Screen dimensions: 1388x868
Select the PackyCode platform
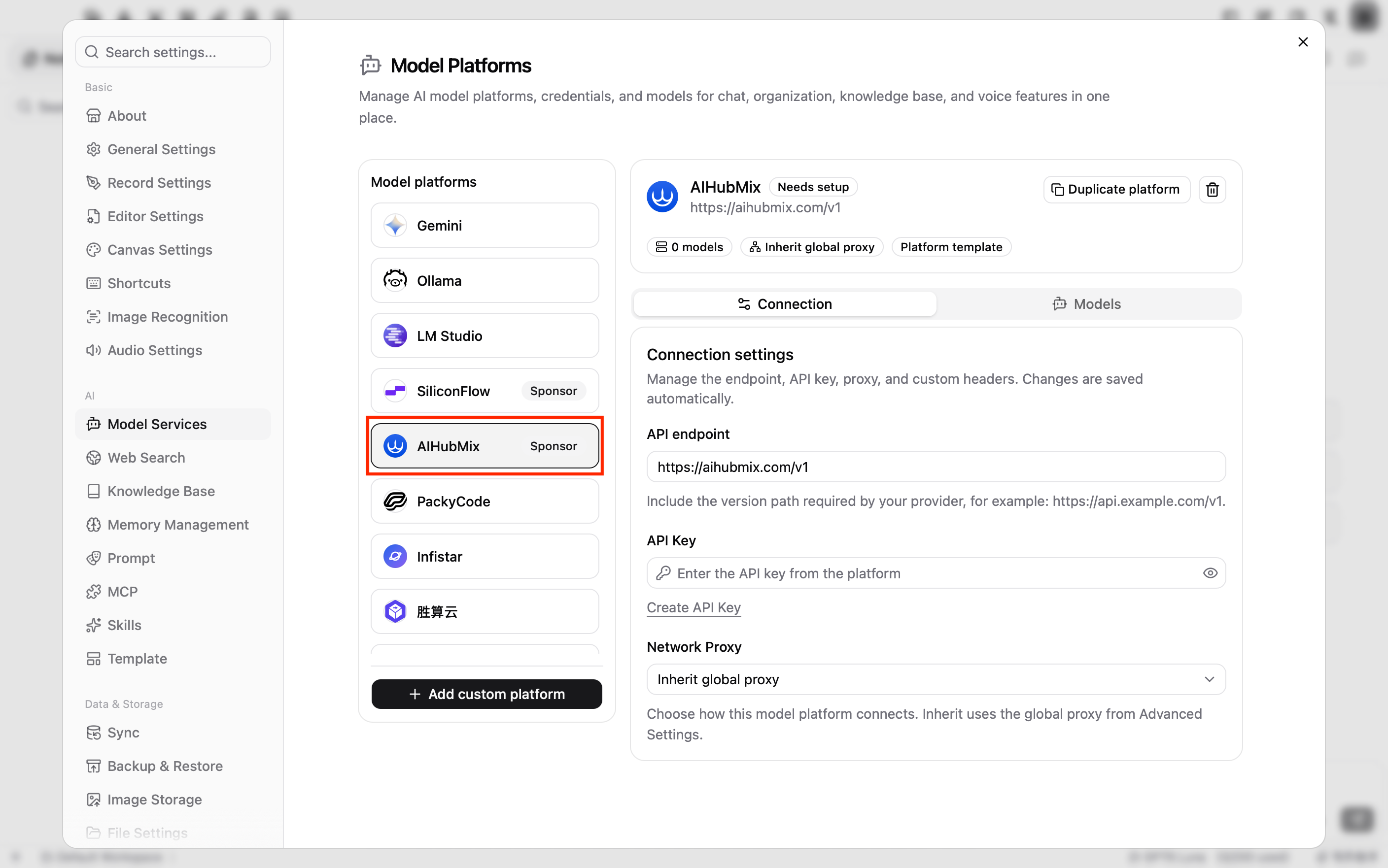click(485, 501)
